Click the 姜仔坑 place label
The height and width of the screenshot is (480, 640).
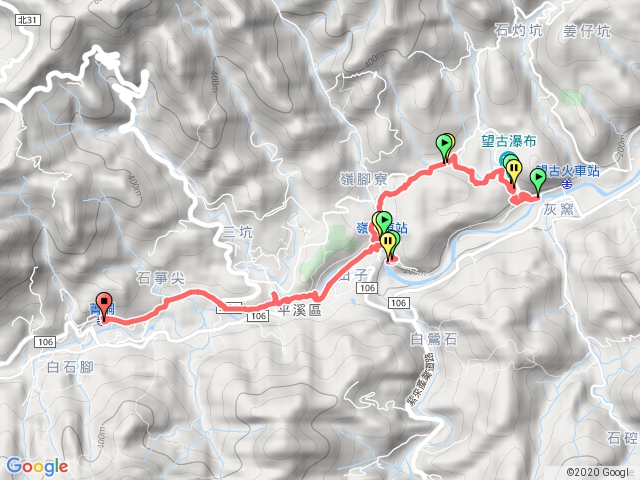point(587,31)
